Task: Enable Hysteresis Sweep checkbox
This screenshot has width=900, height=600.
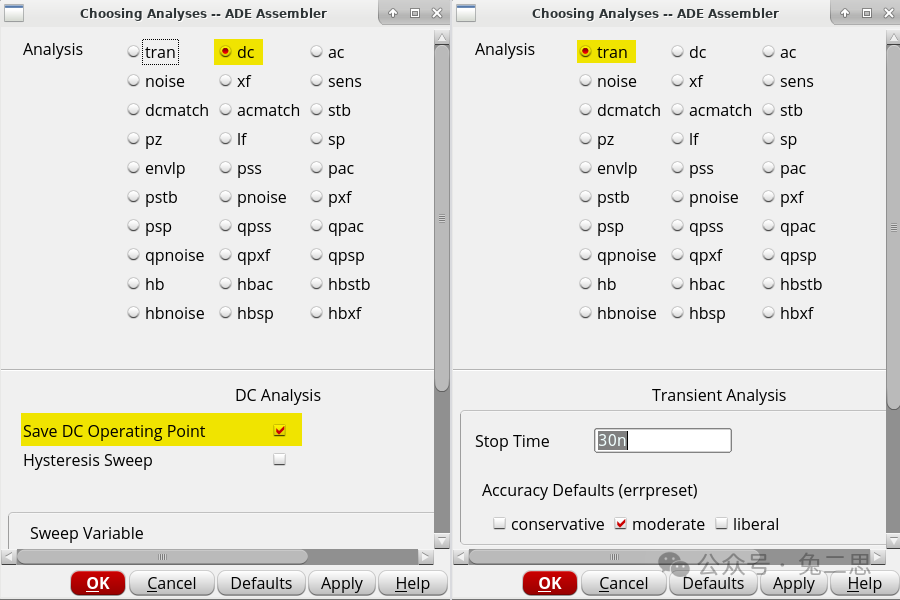Action: (280, 460)
